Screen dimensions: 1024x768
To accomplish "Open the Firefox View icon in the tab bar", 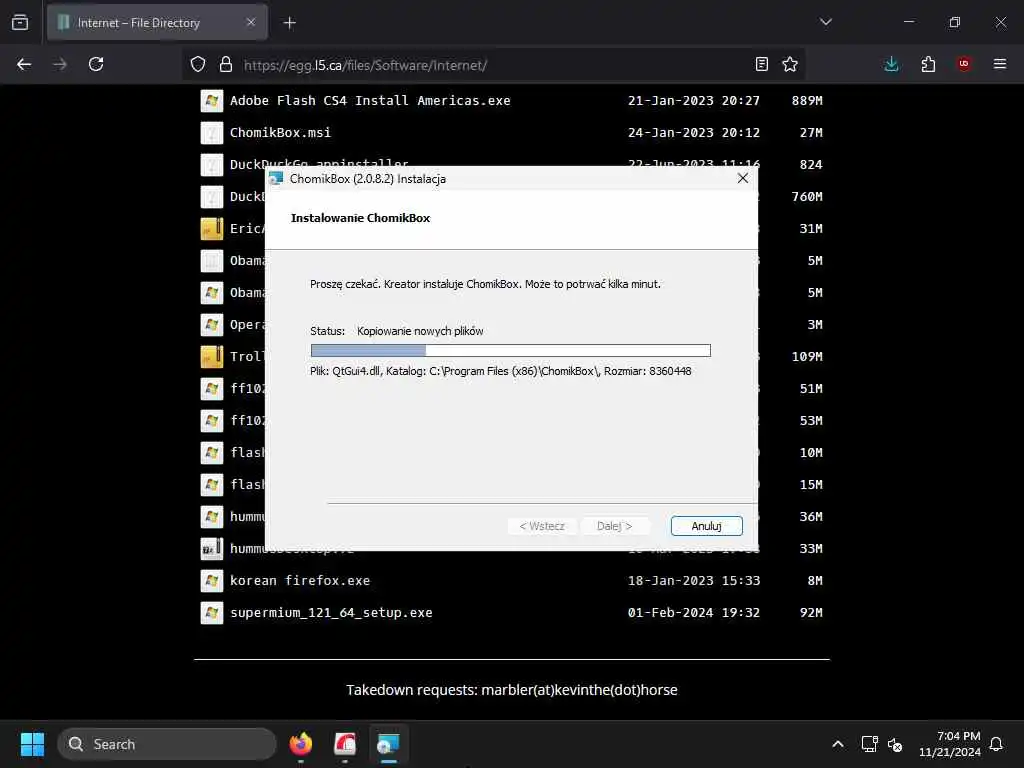I will coord(20,22).
